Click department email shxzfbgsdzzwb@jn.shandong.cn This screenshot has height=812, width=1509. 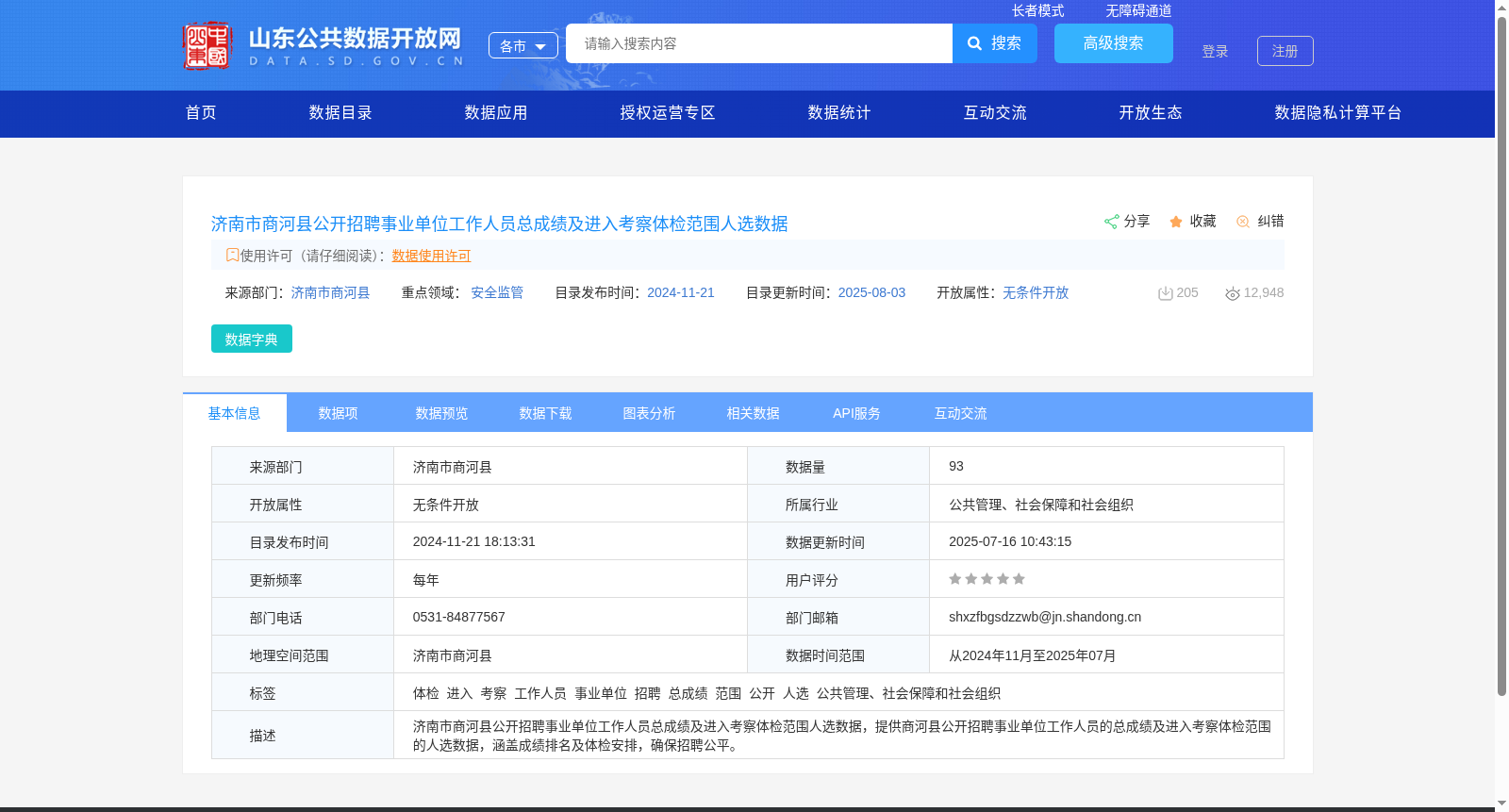[x=1045, y=617]
